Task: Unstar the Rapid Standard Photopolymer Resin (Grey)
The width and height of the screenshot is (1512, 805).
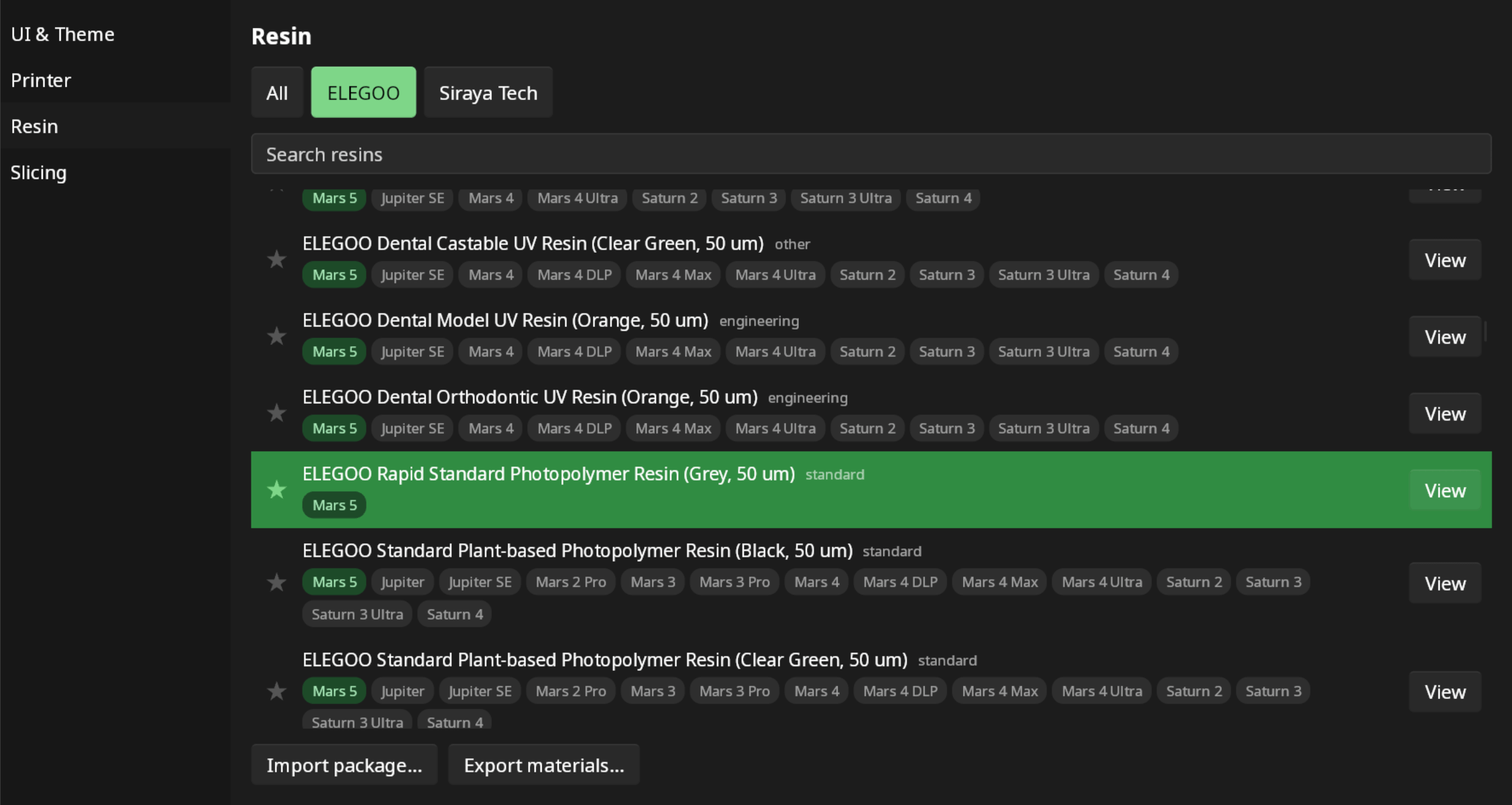Action: [276, 490]
